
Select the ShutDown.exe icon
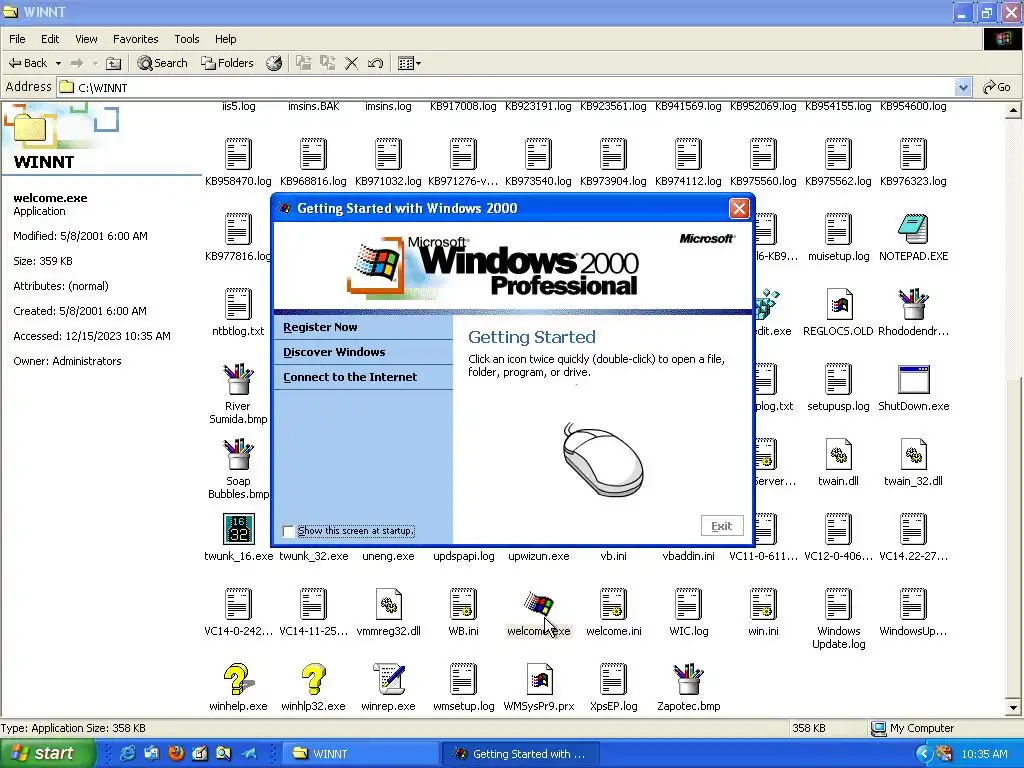click(x=913, y=379)
